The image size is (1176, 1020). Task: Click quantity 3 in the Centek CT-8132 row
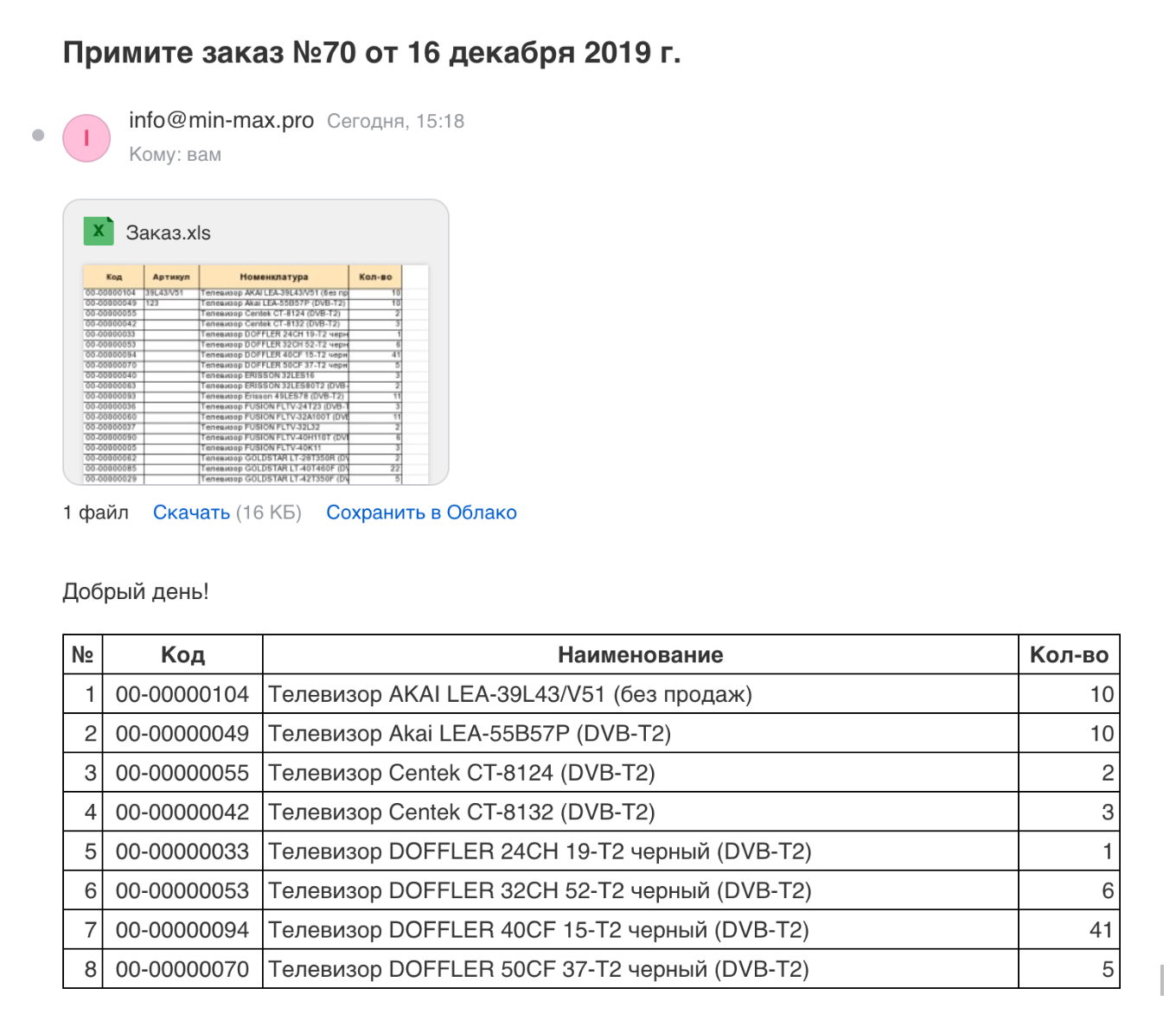tap(1069, 812)
